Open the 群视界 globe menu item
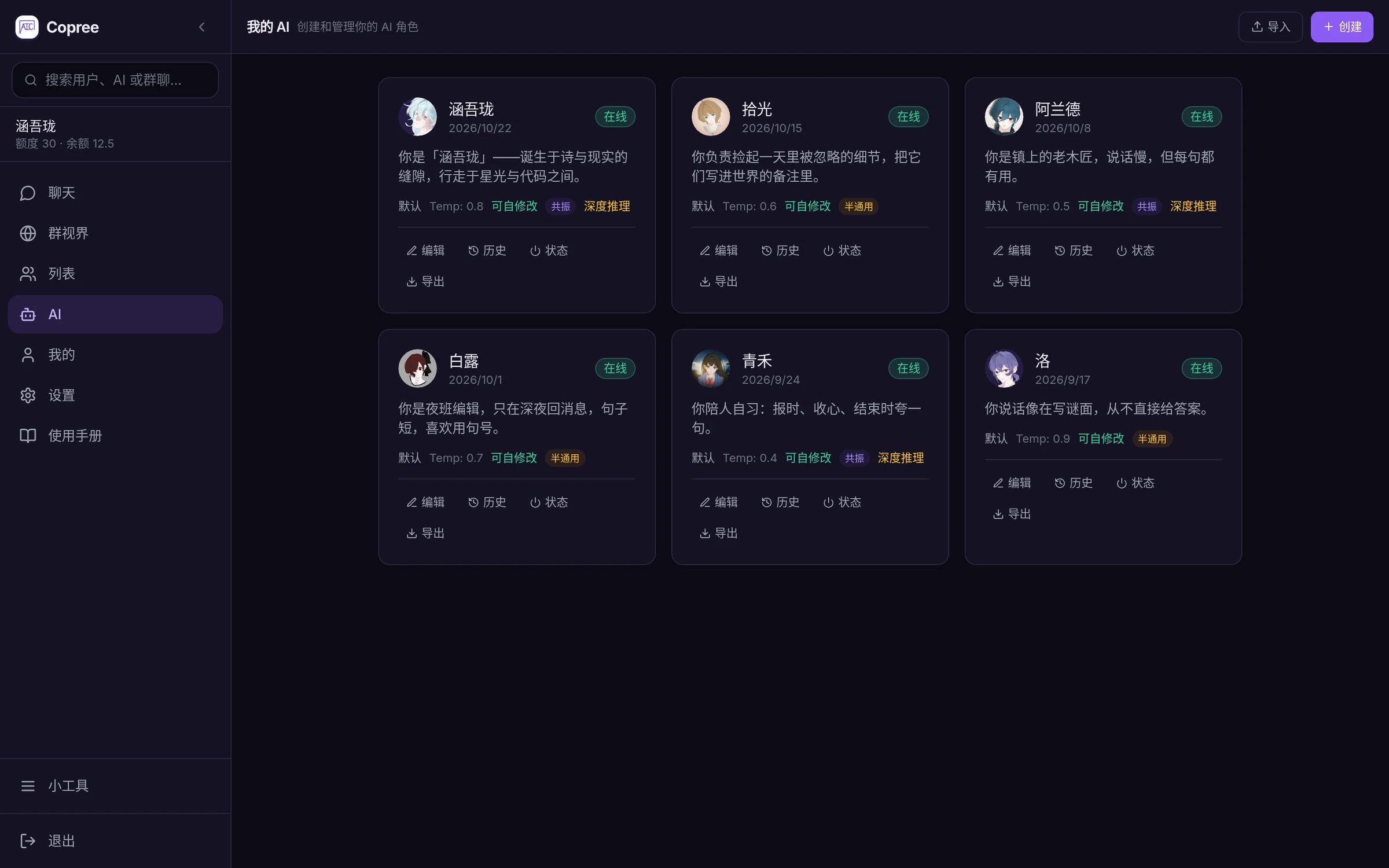1389x868 pixels. coord(115,233)
